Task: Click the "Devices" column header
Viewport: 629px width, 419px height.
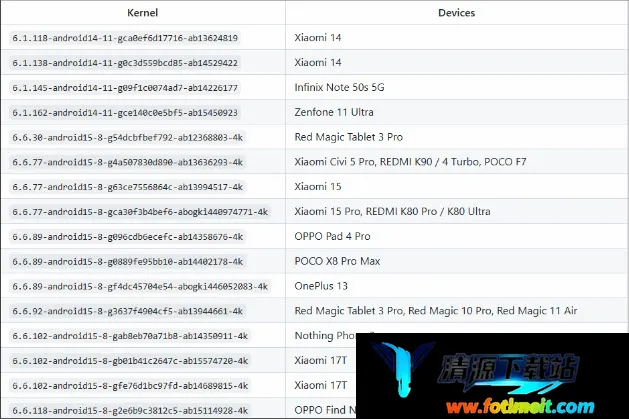Action: [457, 13]
